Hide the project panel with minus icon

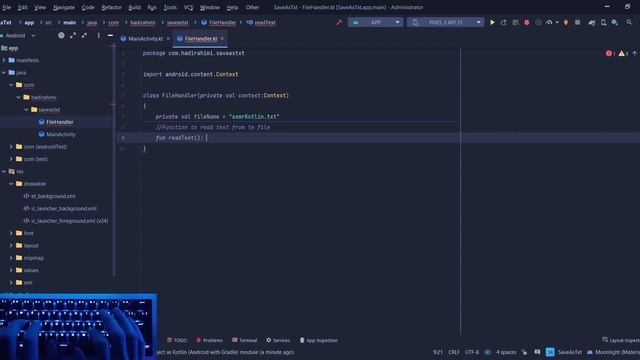coord(110,36)
